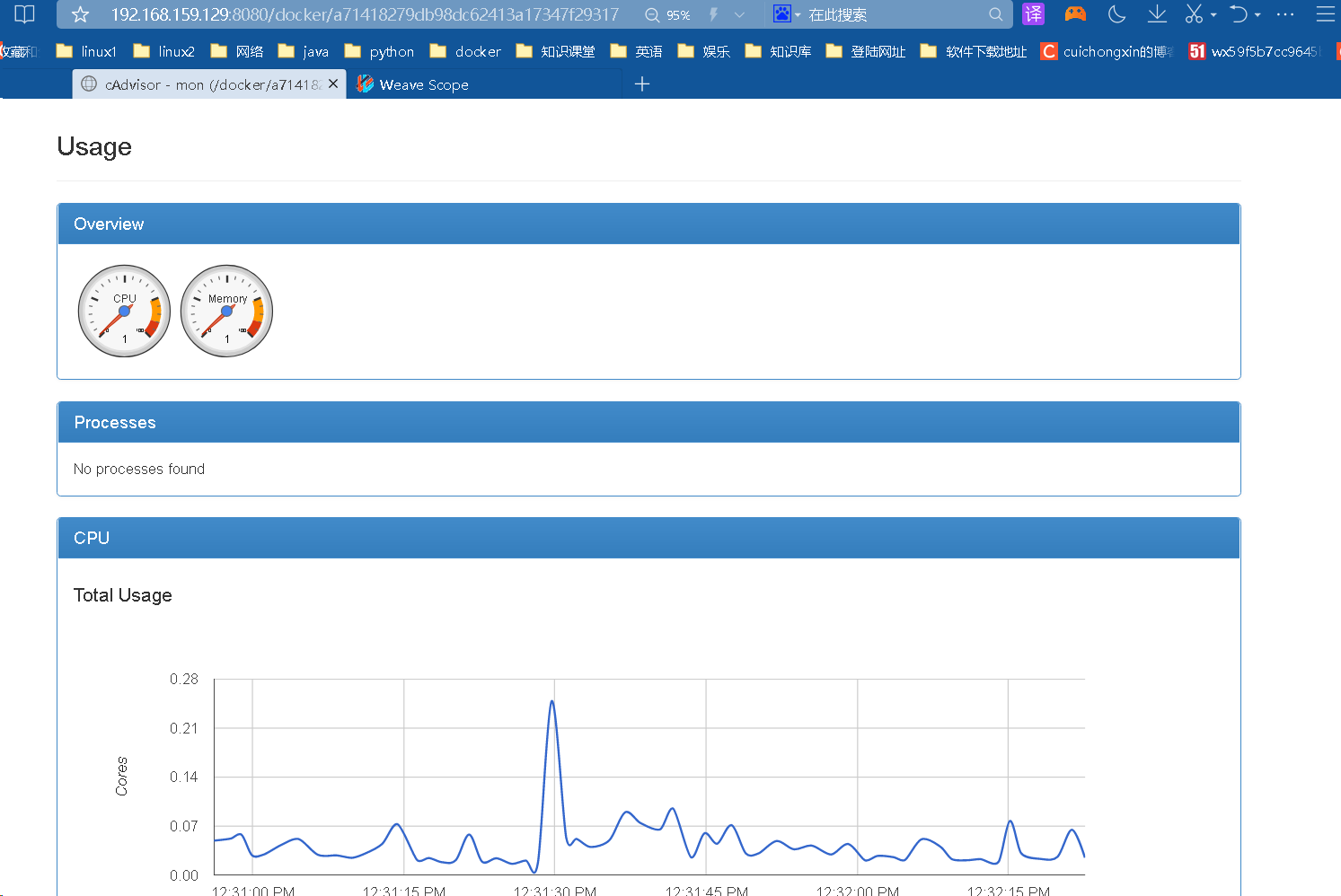Click the reading mode book icon

click(23, 14)
